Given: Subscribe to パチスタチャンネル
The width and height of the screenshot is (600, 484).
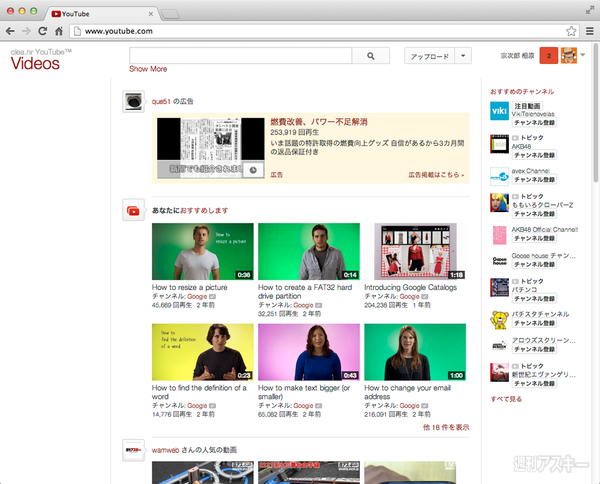Looking at the screenshot, I should pos(534,323).
